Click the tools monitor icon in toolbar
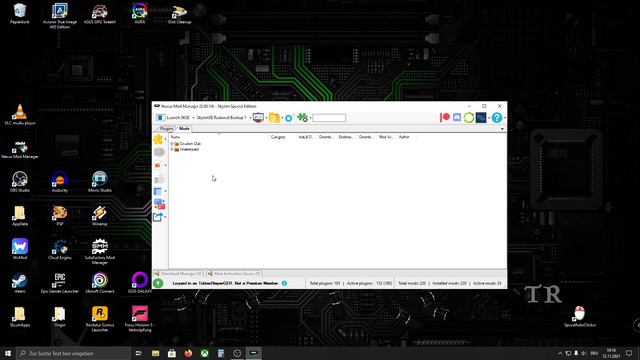 (258, 118)
